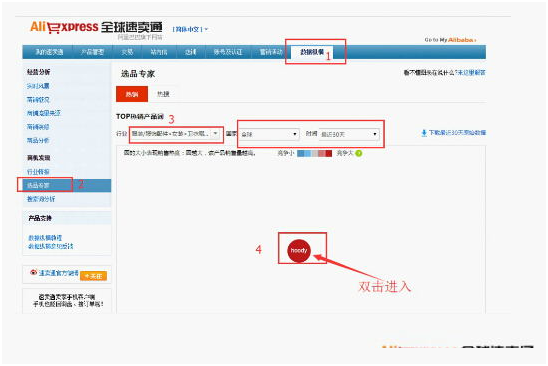Open 商铺概况 in the sidebar

(38, 100)
